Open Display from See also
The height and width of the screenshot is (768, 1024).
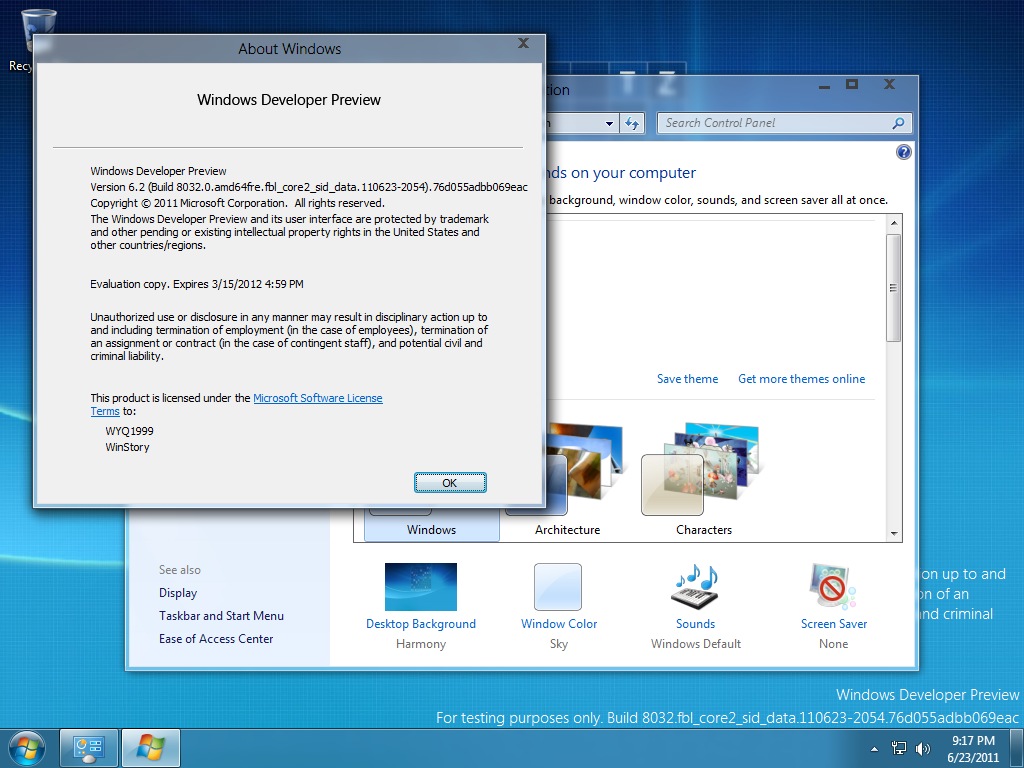pyautogui.click(x=178, y=592)
